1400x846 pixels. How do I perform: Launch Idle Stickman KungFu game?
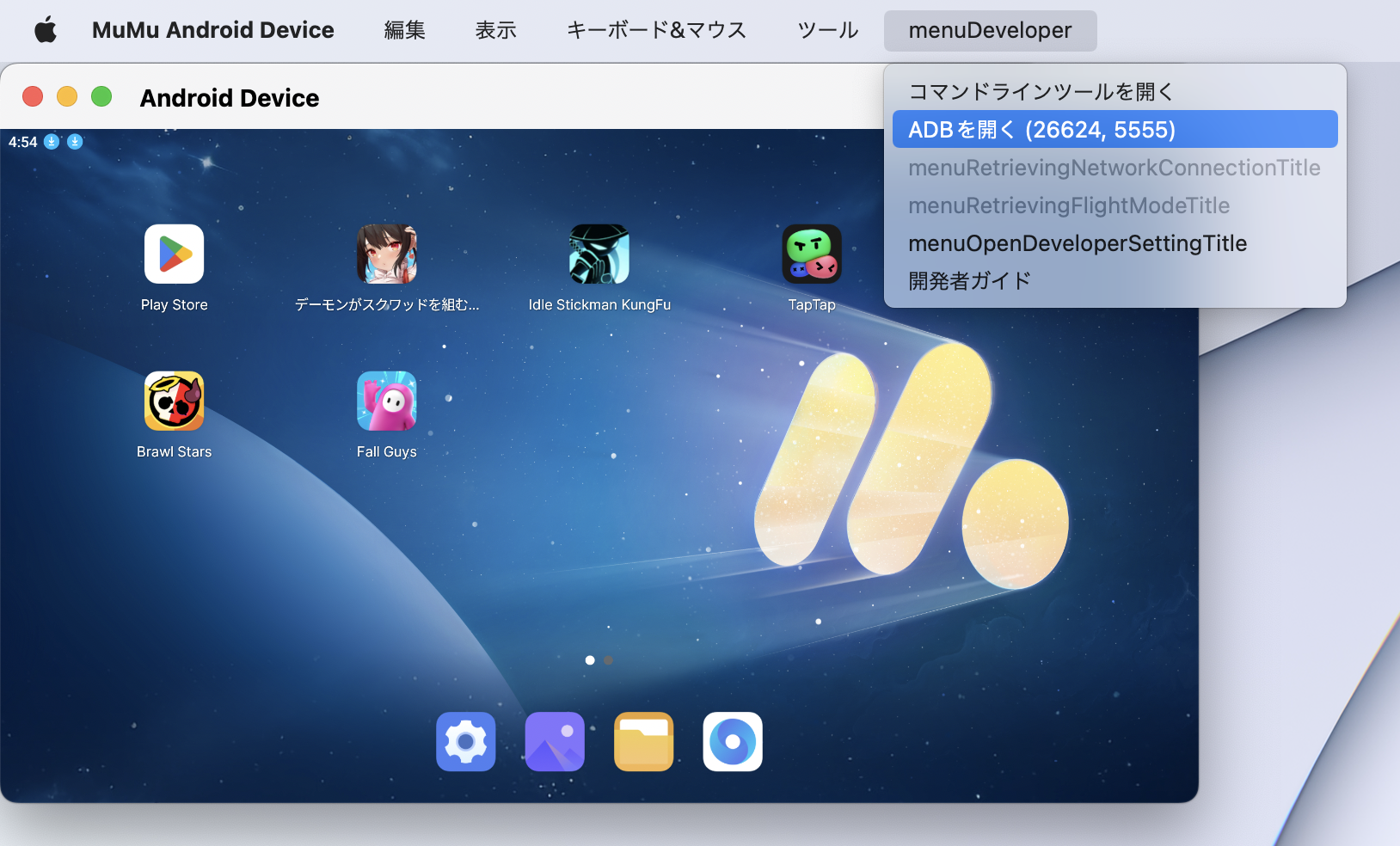599,254
